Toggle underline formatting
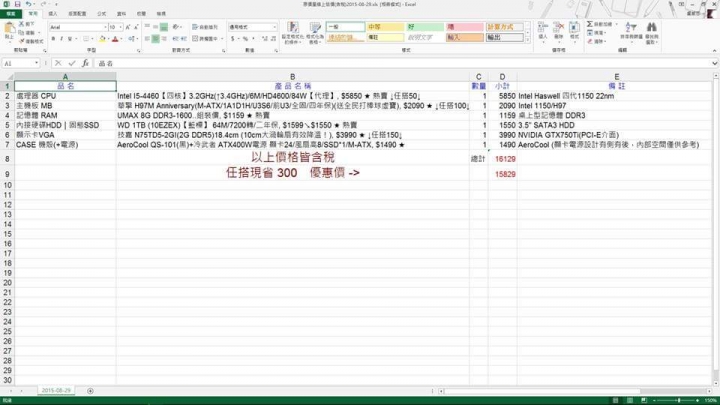This screenshot has height=405, width=720. click(70, 39)
